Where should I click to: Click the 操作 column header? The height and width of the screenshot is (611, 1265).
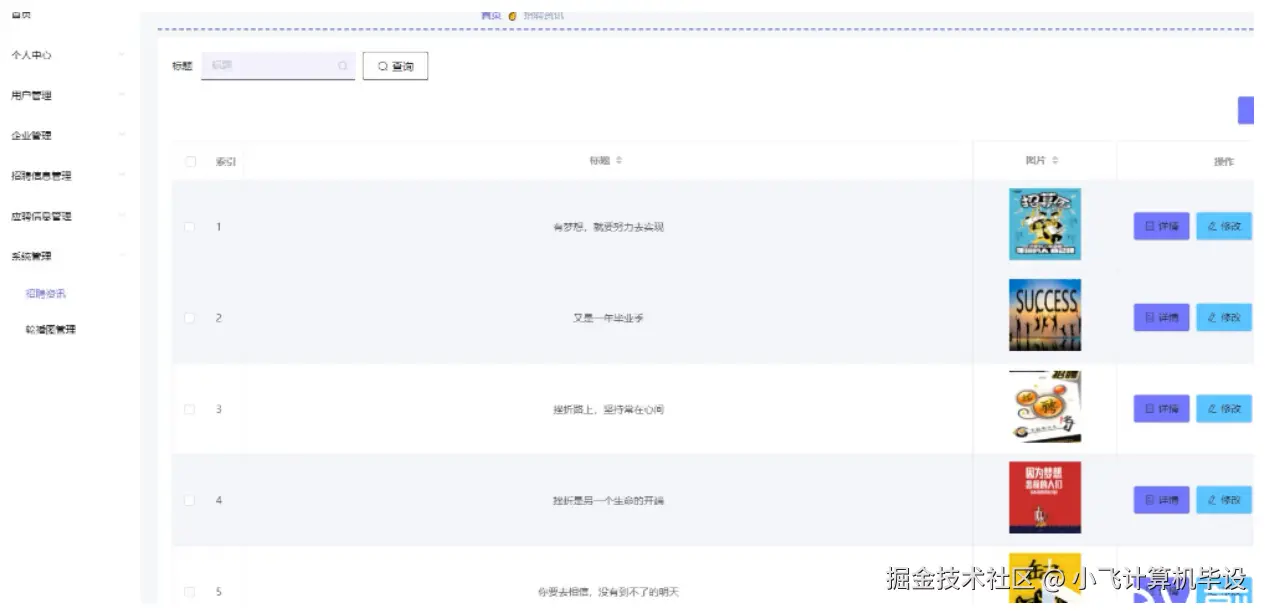point(1224,162)
